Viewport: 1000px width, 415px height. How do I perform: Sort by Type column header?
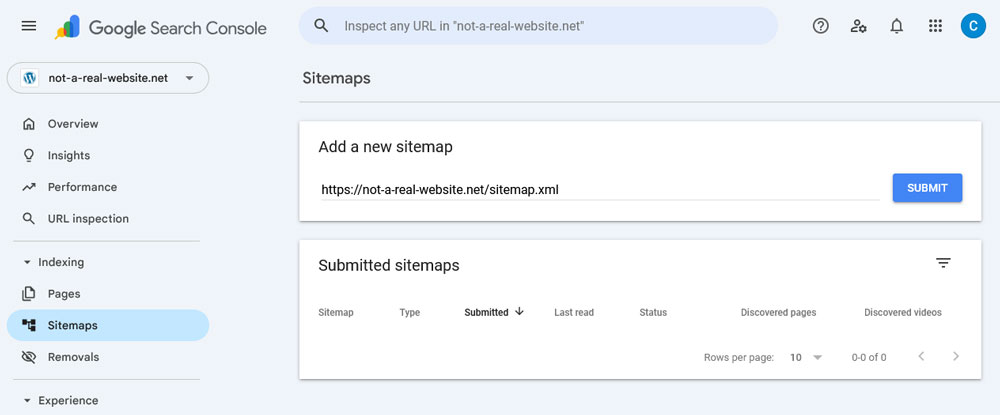pyautogui.click(x=409, y=312)
